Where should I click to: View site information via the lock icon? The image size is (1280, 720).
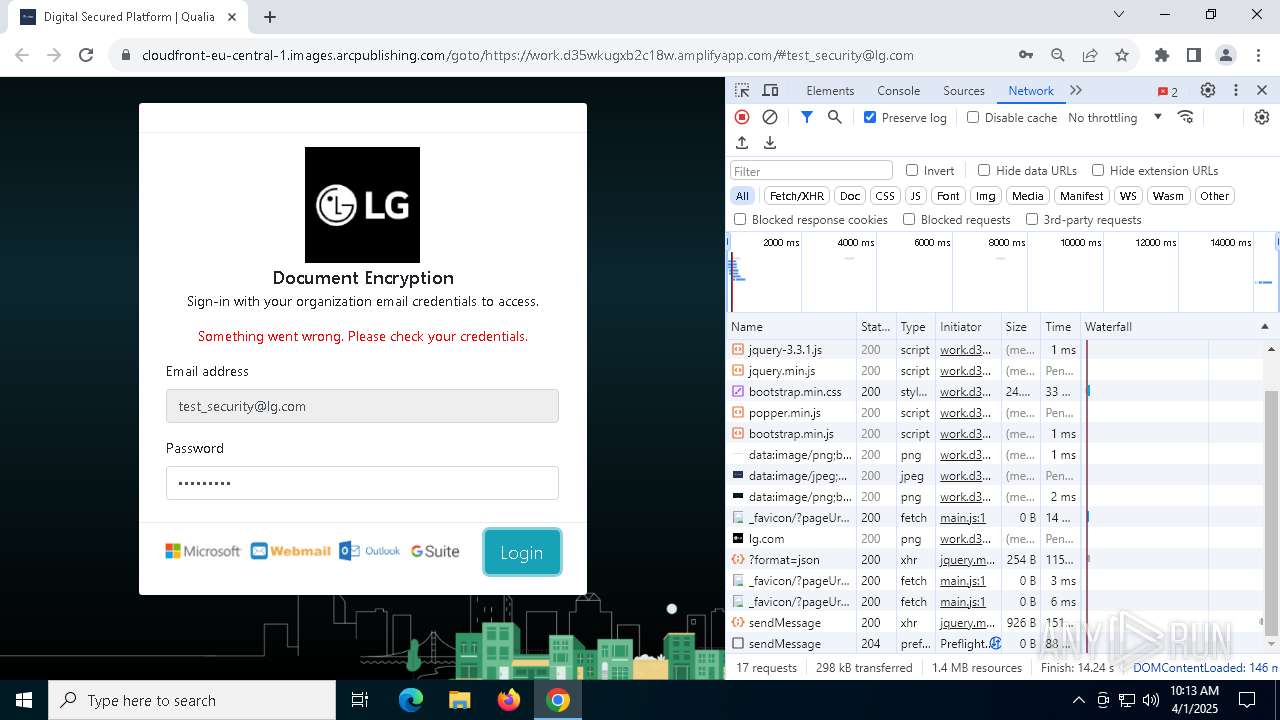(126, 55)
